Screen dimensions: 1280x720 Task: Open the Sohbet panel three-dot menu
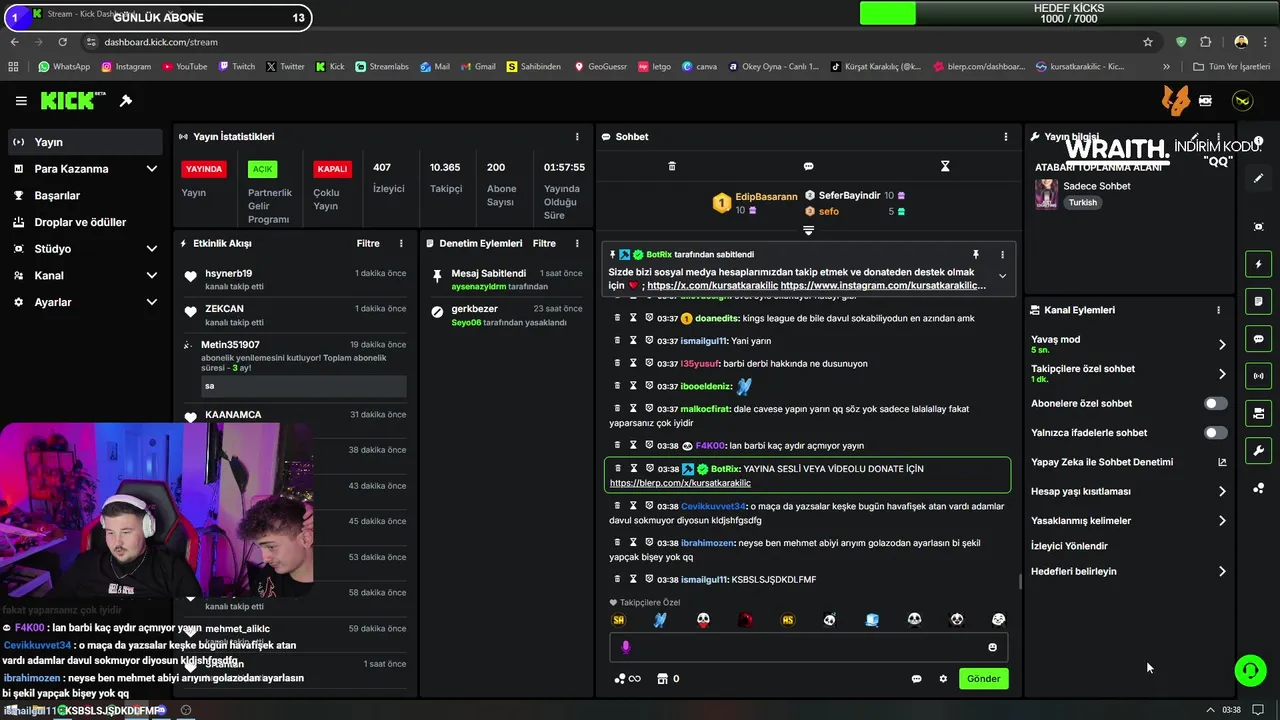(x=1006, y=137)
